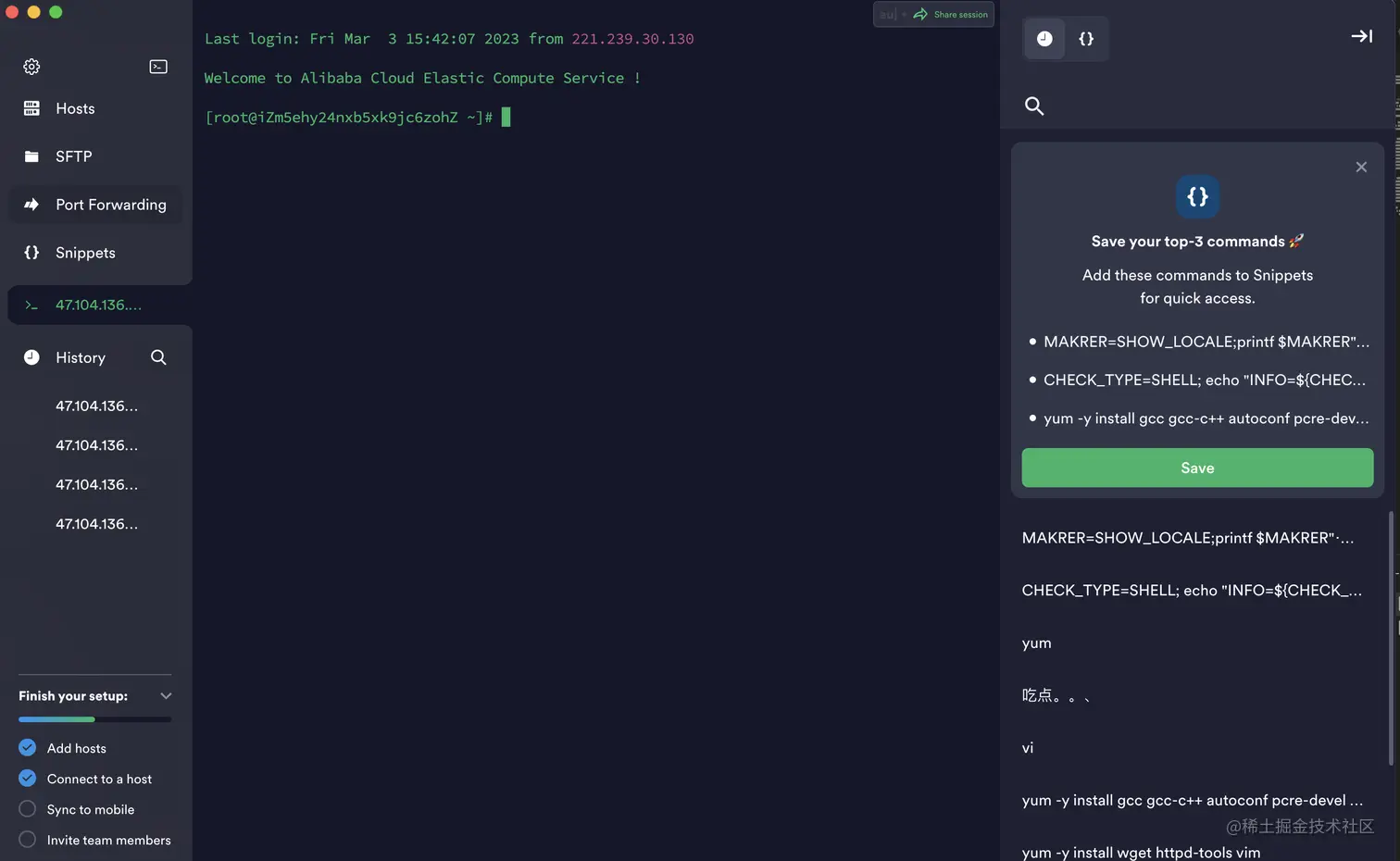Click the blue braces badge in card
1400x861 pixels.
(x=1197, y=196)
